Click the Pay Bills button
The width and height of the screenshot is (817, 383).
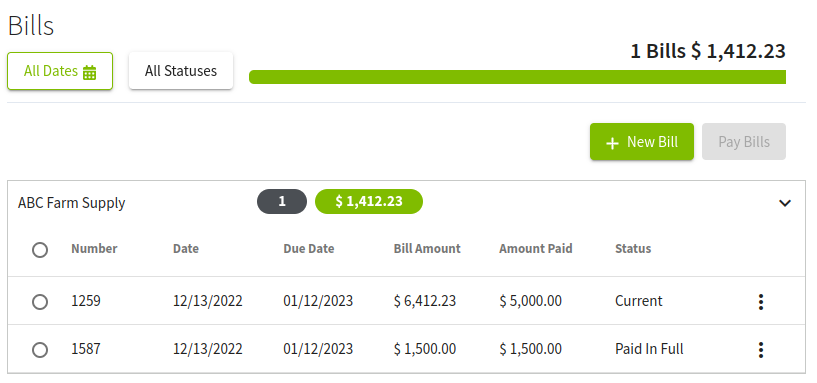click(744, 142)
